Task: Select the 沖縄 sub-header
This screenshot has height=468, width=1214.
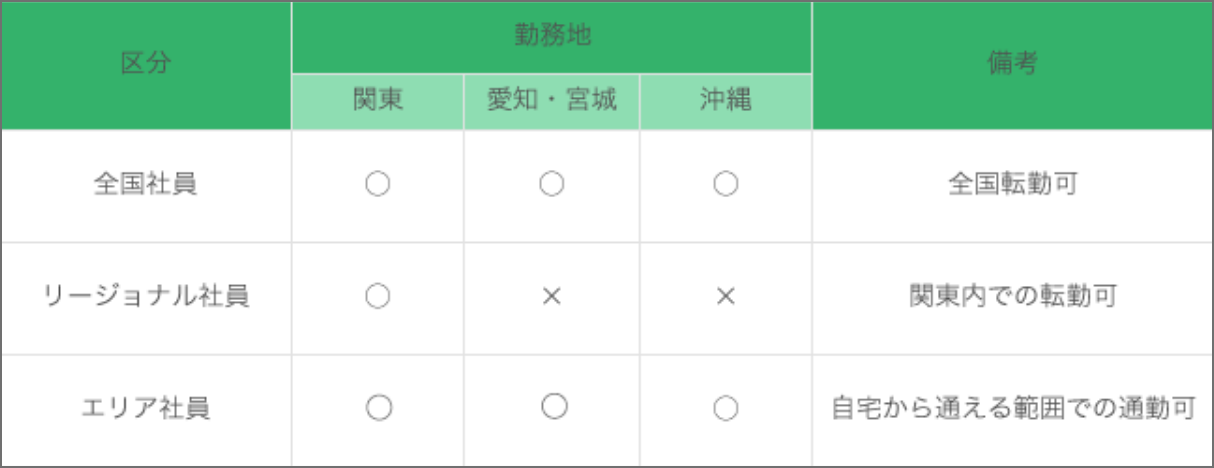Action: click(726, 101)
